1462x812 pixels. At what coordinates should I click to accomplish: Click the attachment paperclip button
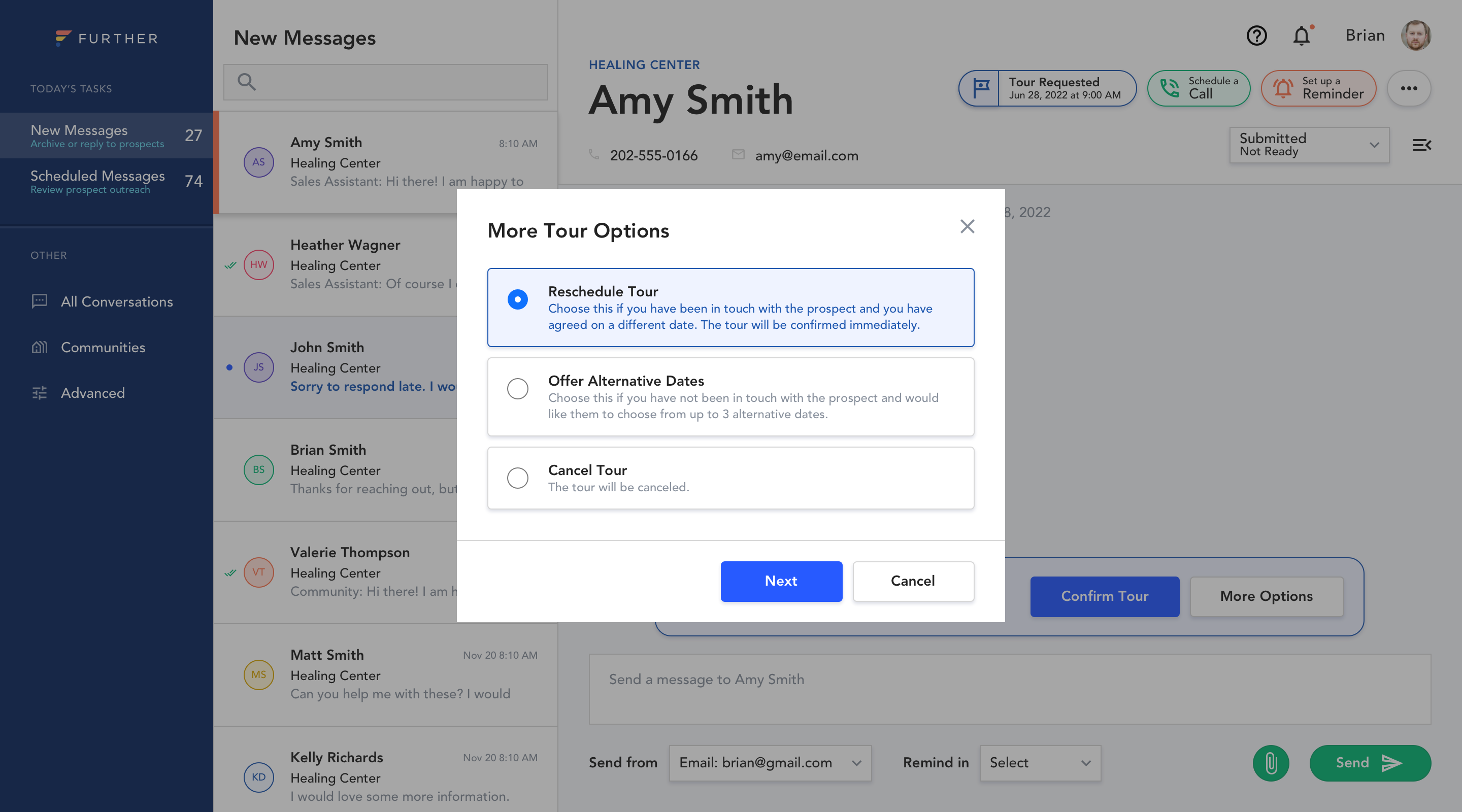(1271, 763)
